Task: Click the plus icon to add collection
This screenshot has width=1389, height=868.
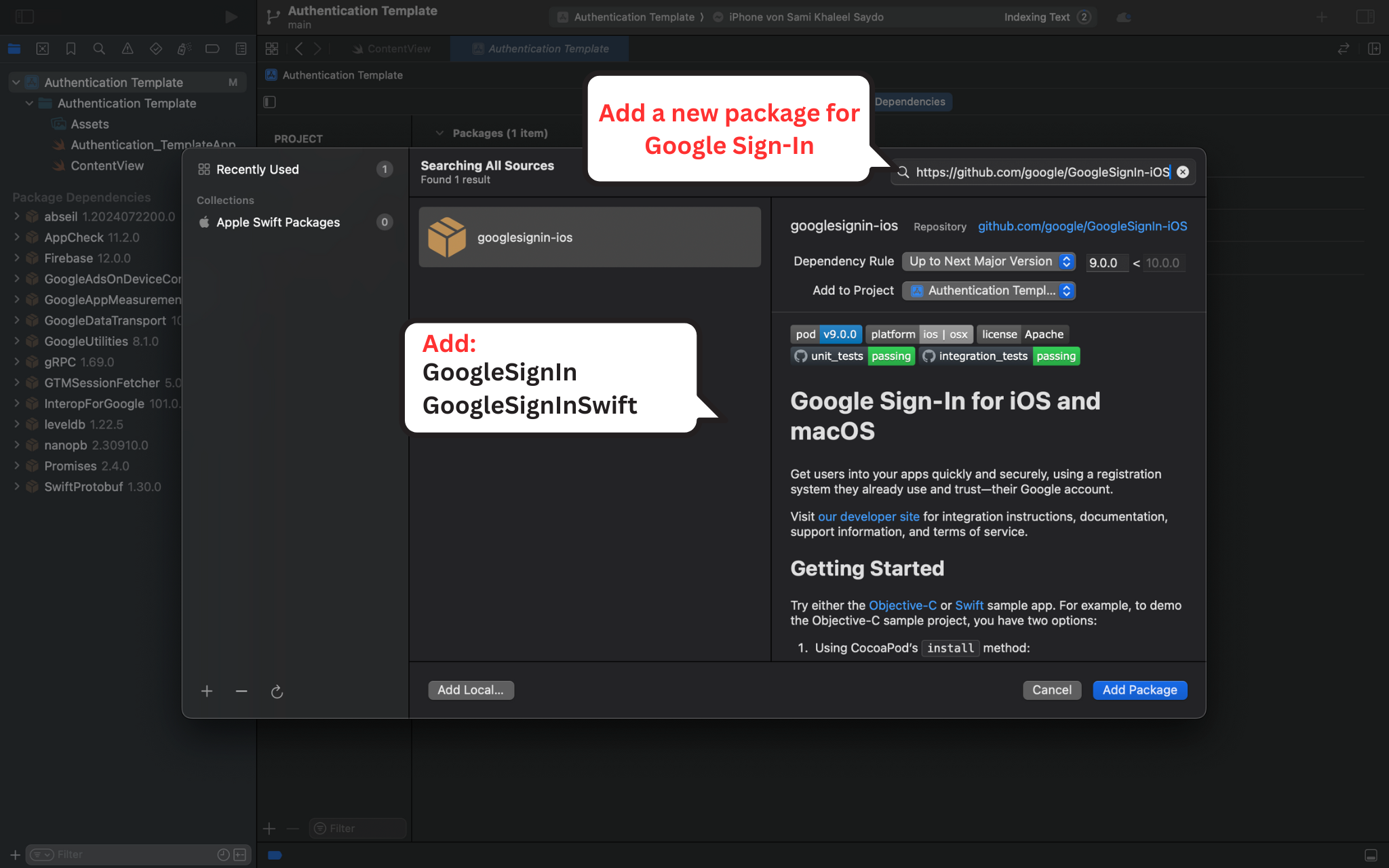Action: (x=207, y=691)
